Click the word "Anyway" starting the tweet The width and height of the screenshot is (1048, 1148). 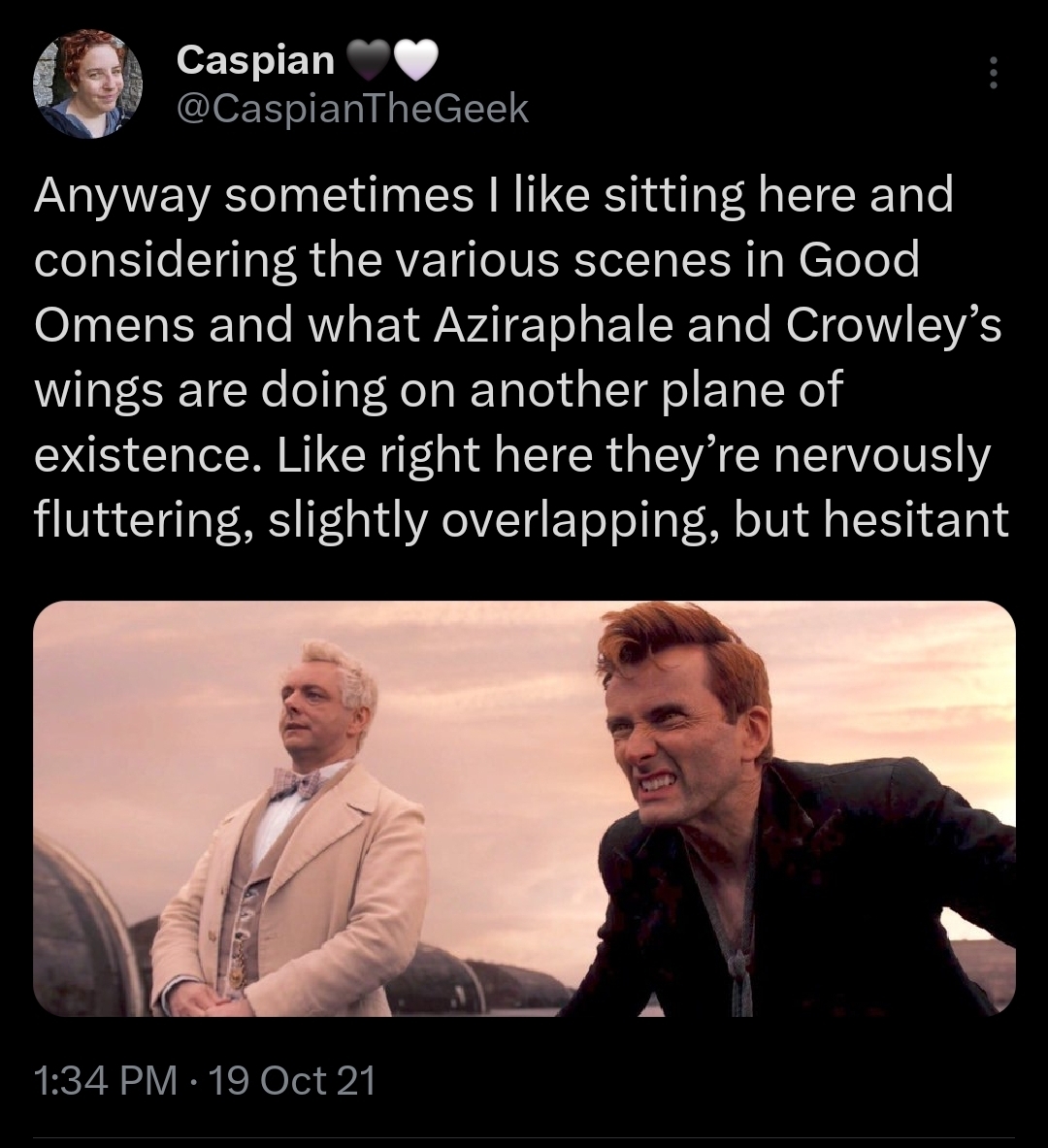point(122,197)
